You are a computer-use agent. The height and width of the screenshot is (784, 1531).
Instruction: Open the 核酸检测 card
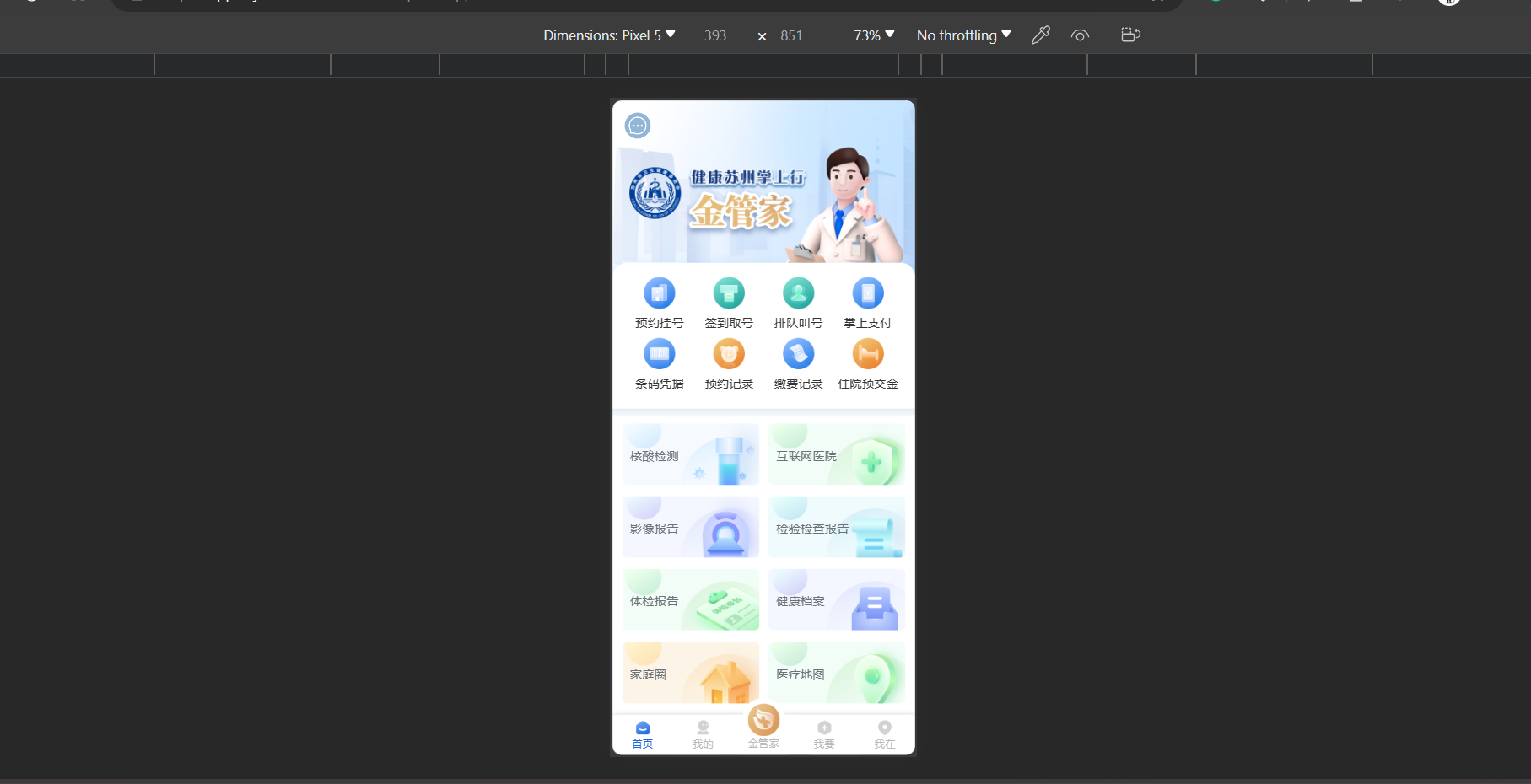point(691,454)
